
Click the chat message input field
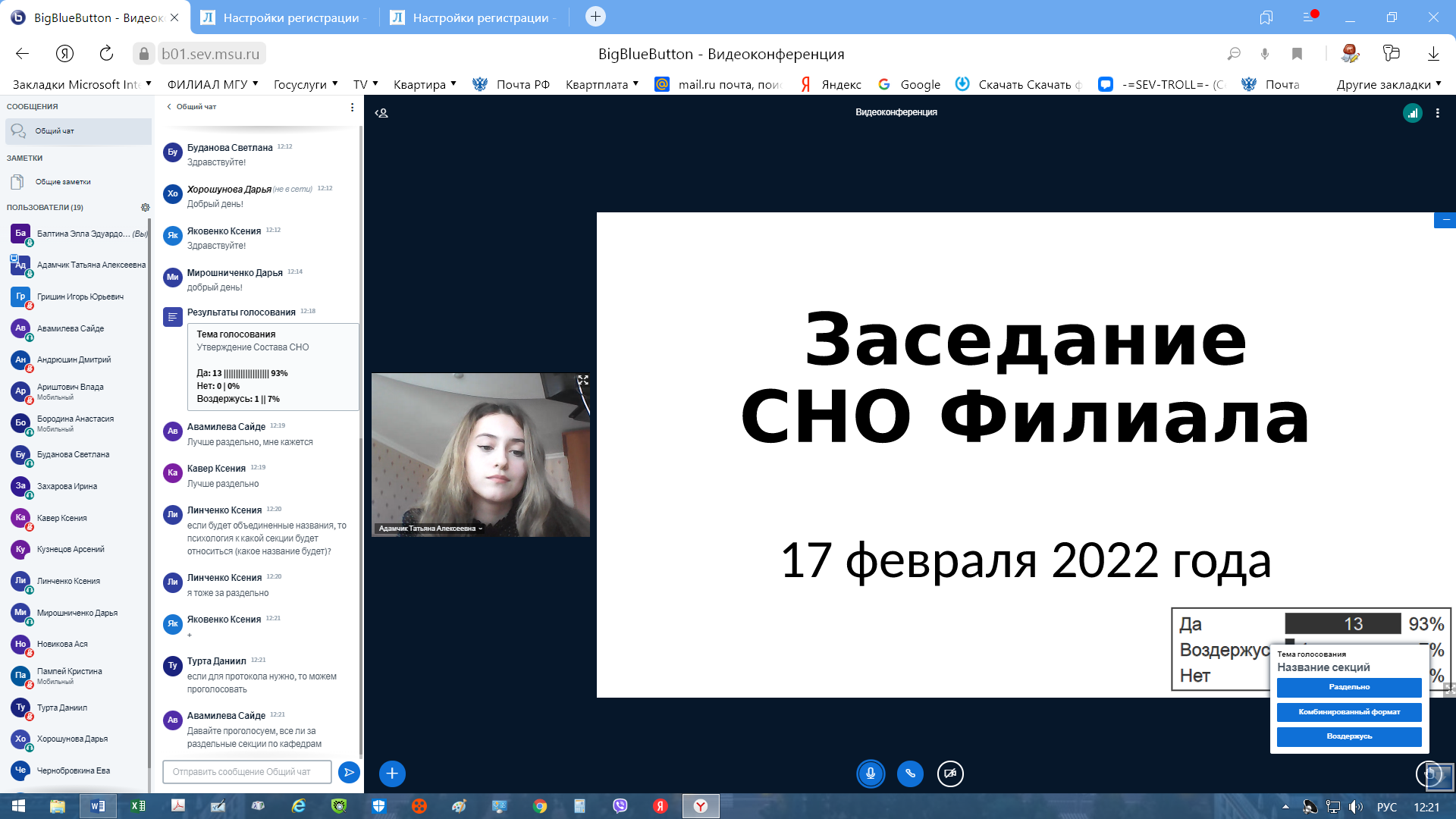(247, 772)
